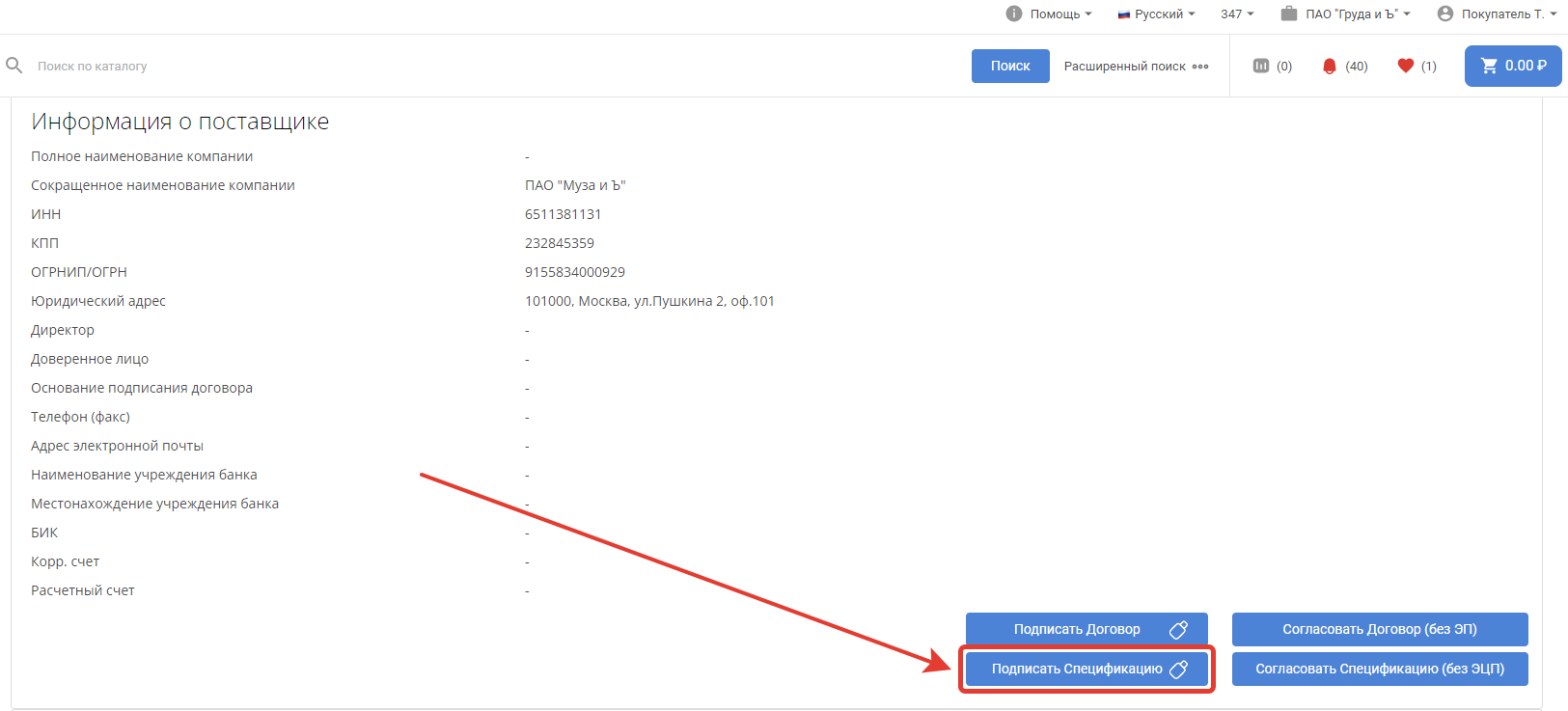Open the shopping cart showing 0.00 ₽

pos(1512,66)
